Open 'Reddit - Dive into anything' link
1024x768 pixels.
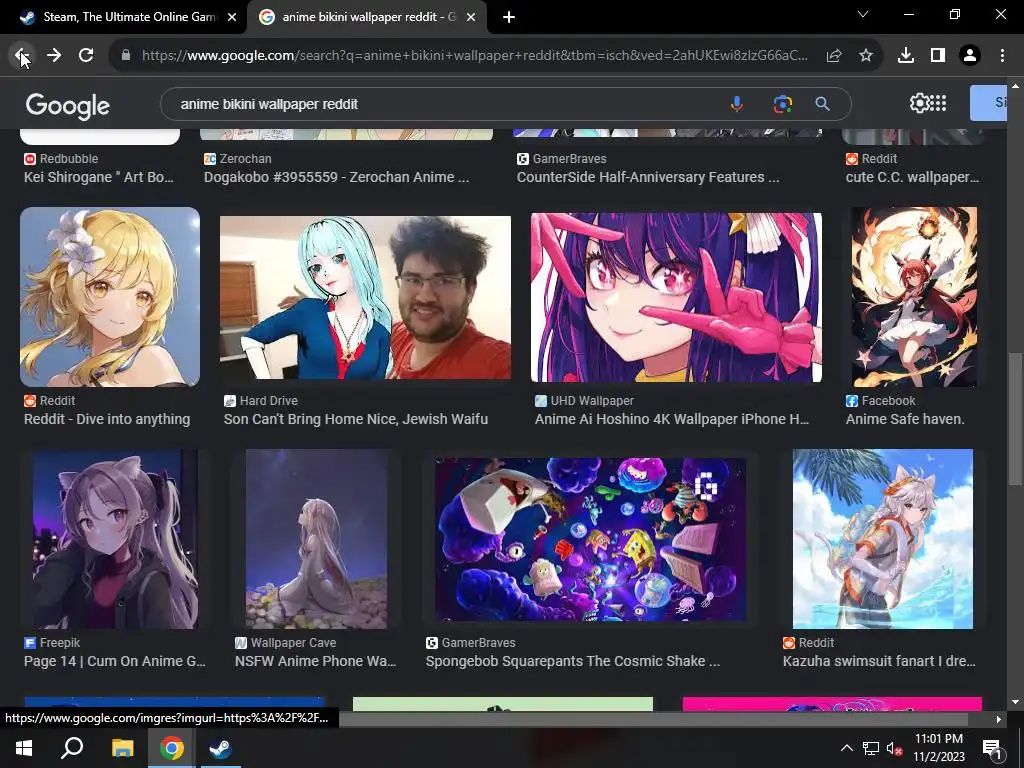point(107,419)
